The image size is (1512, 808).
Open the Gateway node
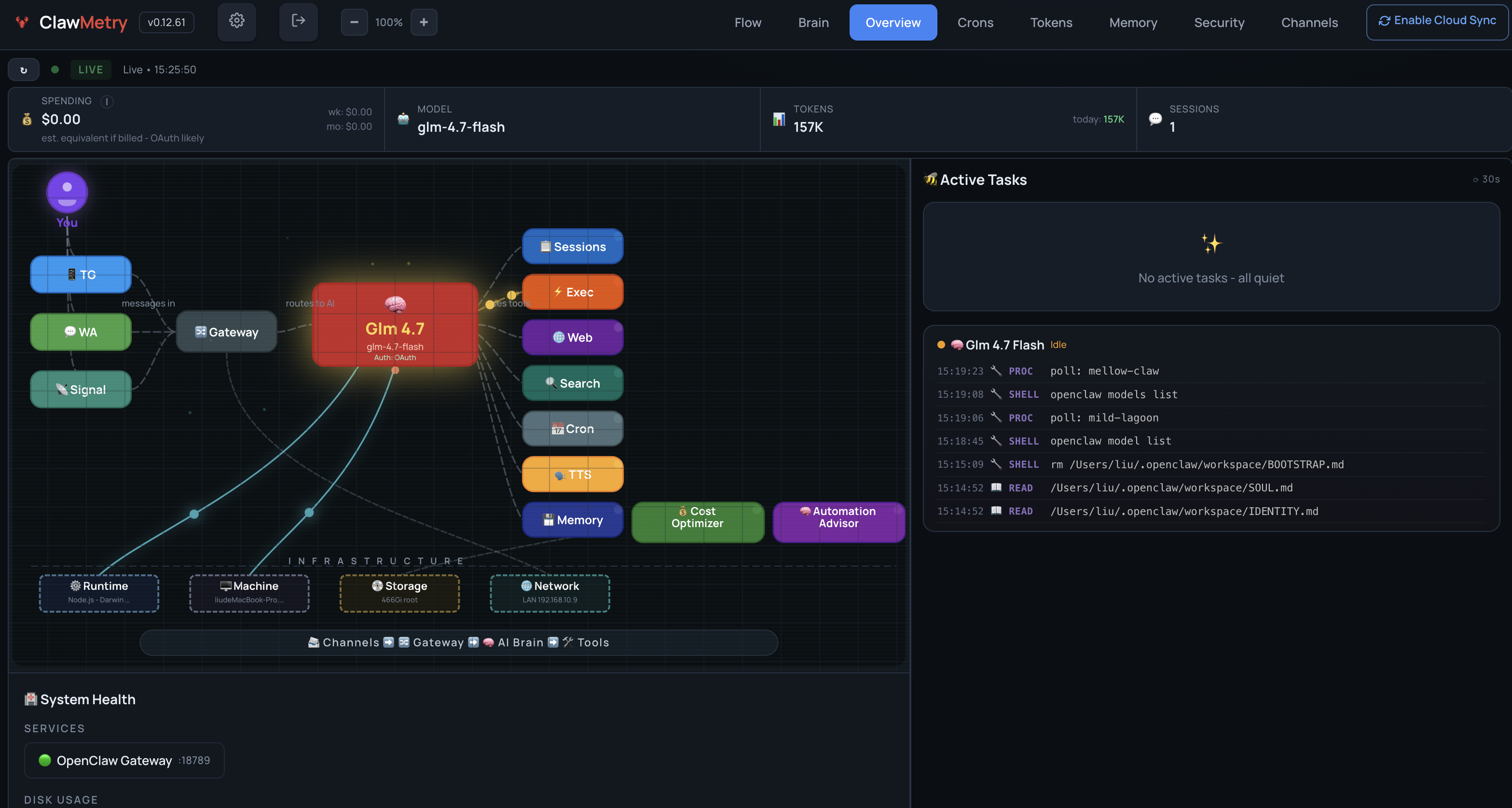coord(227,332)
